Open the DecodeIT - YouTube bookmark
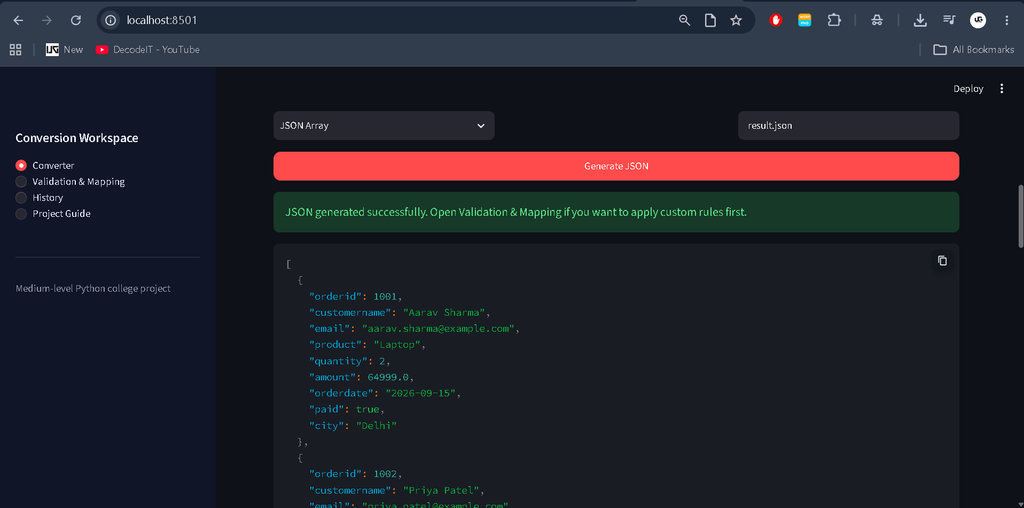Viewport: 1024px width, 508px height. click(x=148, y=50)
